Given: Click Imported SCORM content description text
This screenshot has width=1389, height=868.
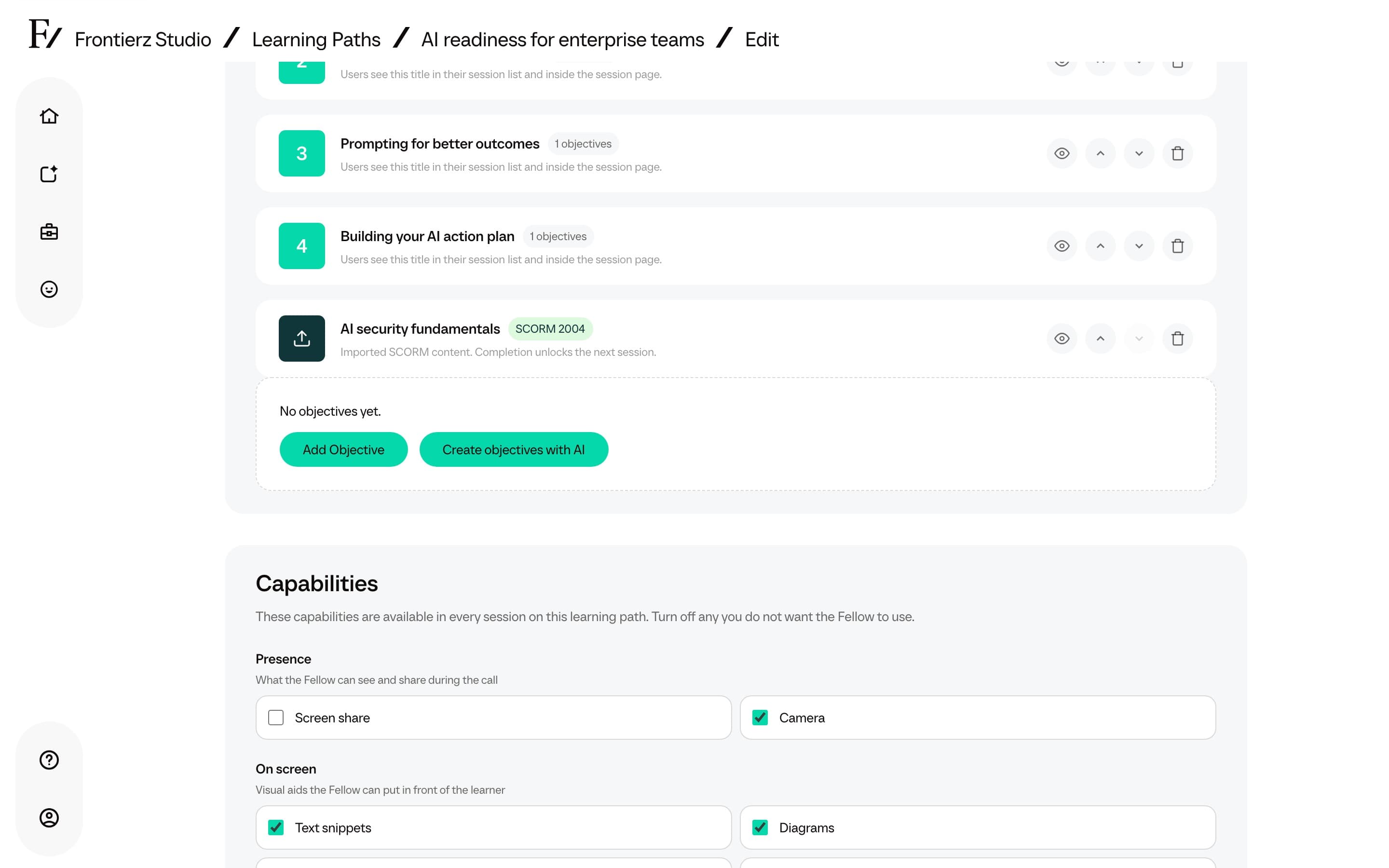Looking at the screenshot, I should click(x=498, y=352).
